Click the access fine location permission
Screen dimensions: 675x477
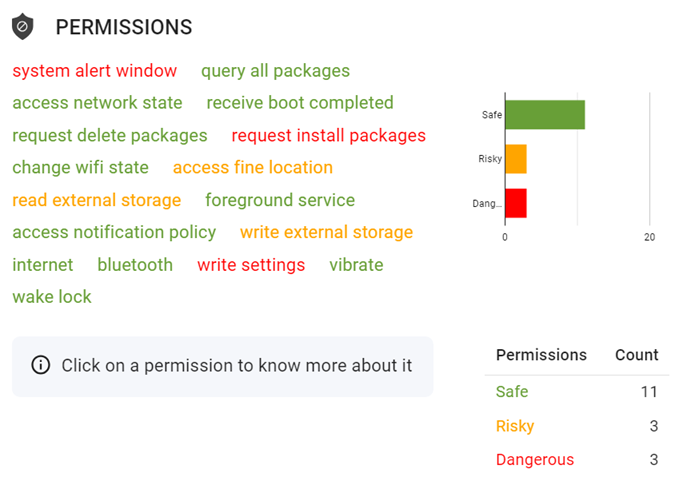(x=253, y=167)
